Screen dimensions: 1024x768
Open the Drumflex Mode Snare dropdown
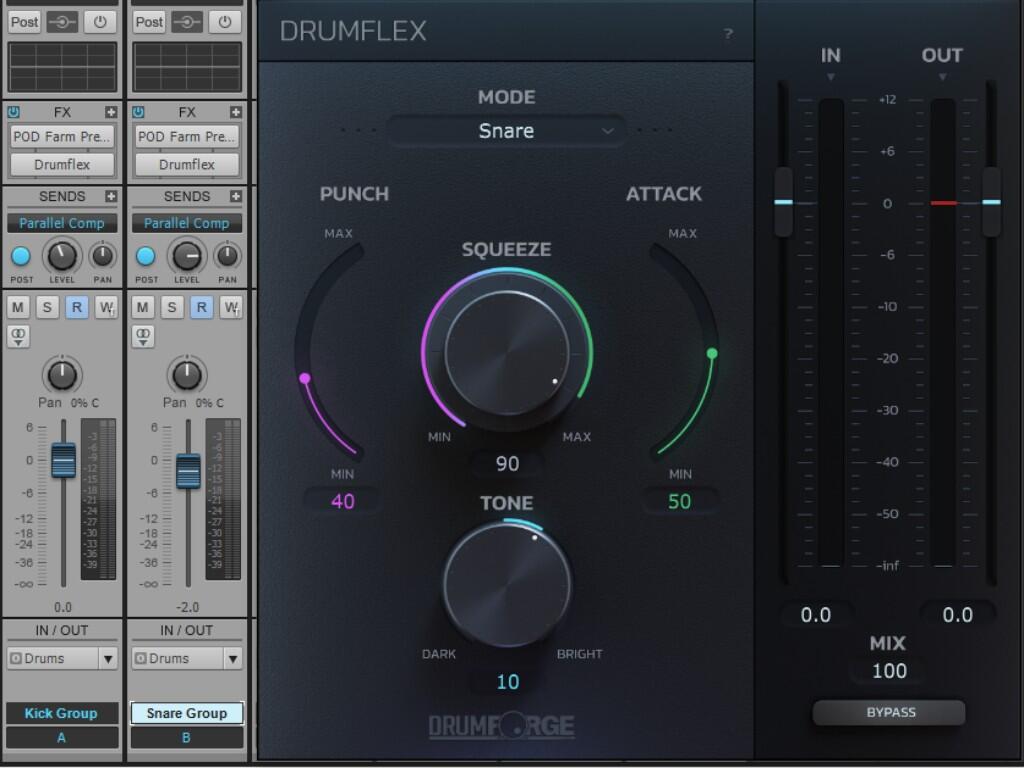click(x=506, y=131)
